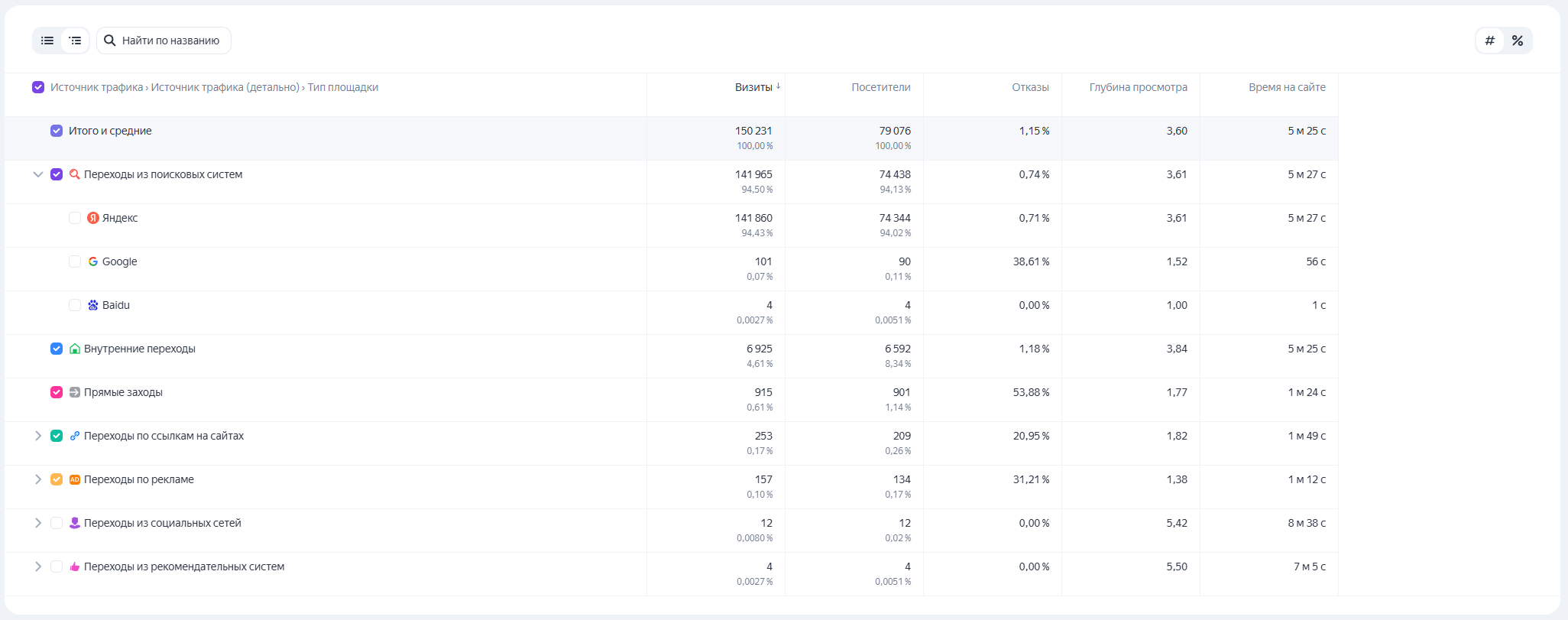Screen dimensions: 1568x620
Task: Focus the Найти по названию search field
Action: tap(170, 41)
